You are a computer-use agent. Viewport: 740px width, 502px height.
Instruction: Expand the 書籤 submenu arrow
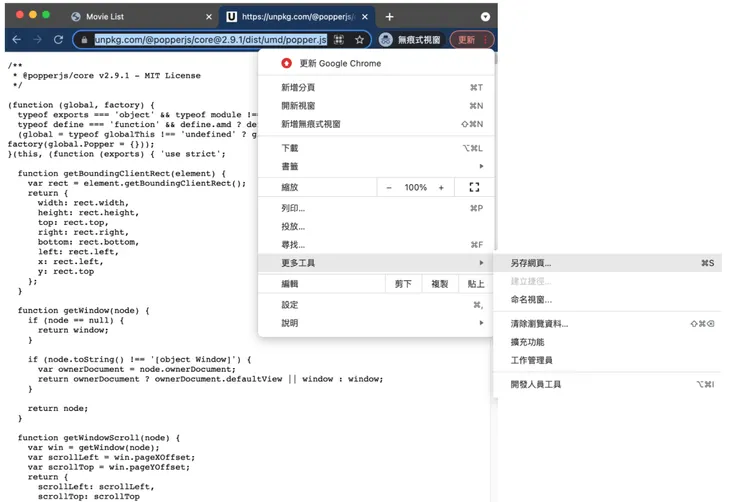(481, 166)
